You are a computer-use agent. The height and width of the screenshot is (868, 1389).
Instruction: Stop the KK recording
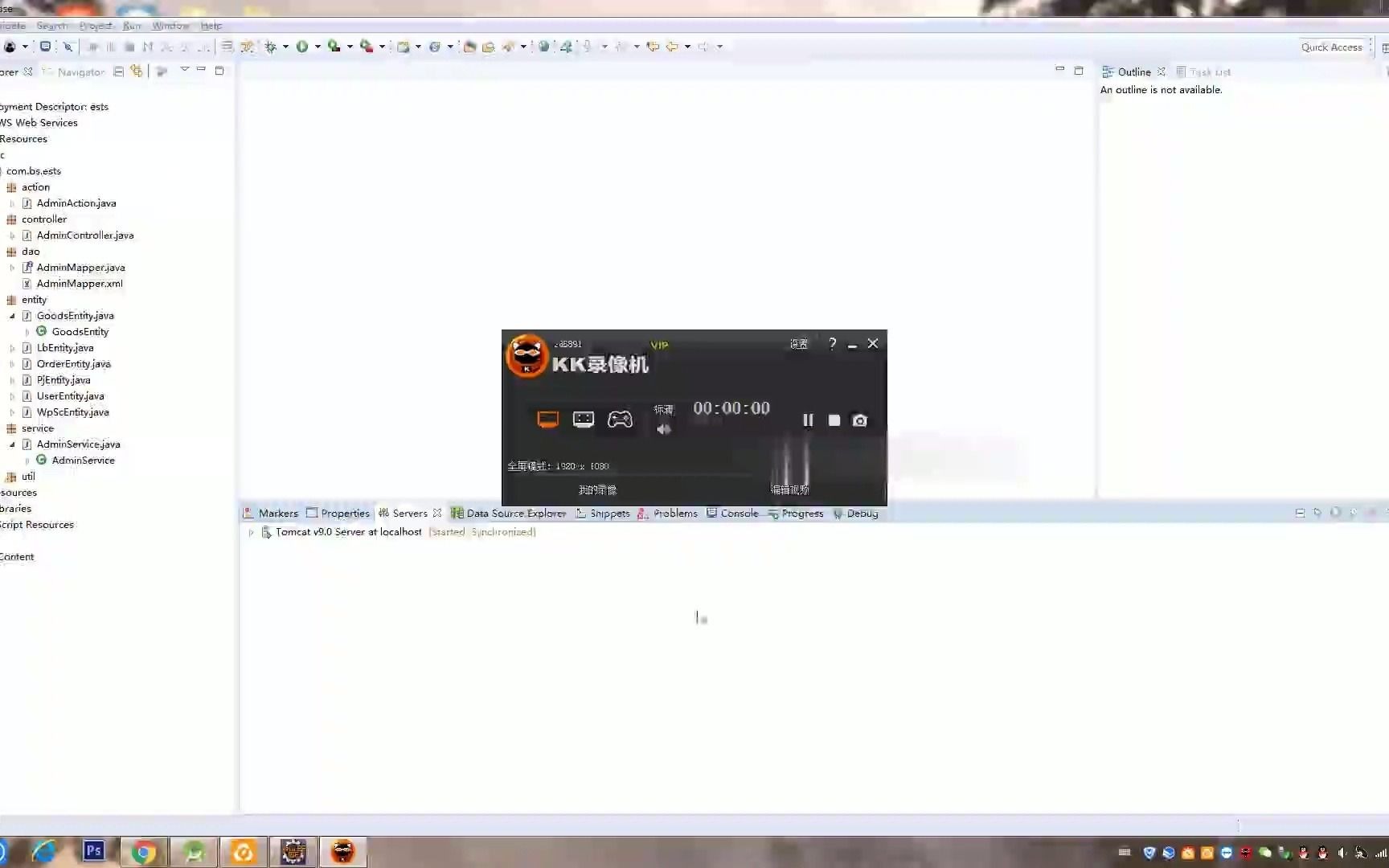(x=834, y=420)
